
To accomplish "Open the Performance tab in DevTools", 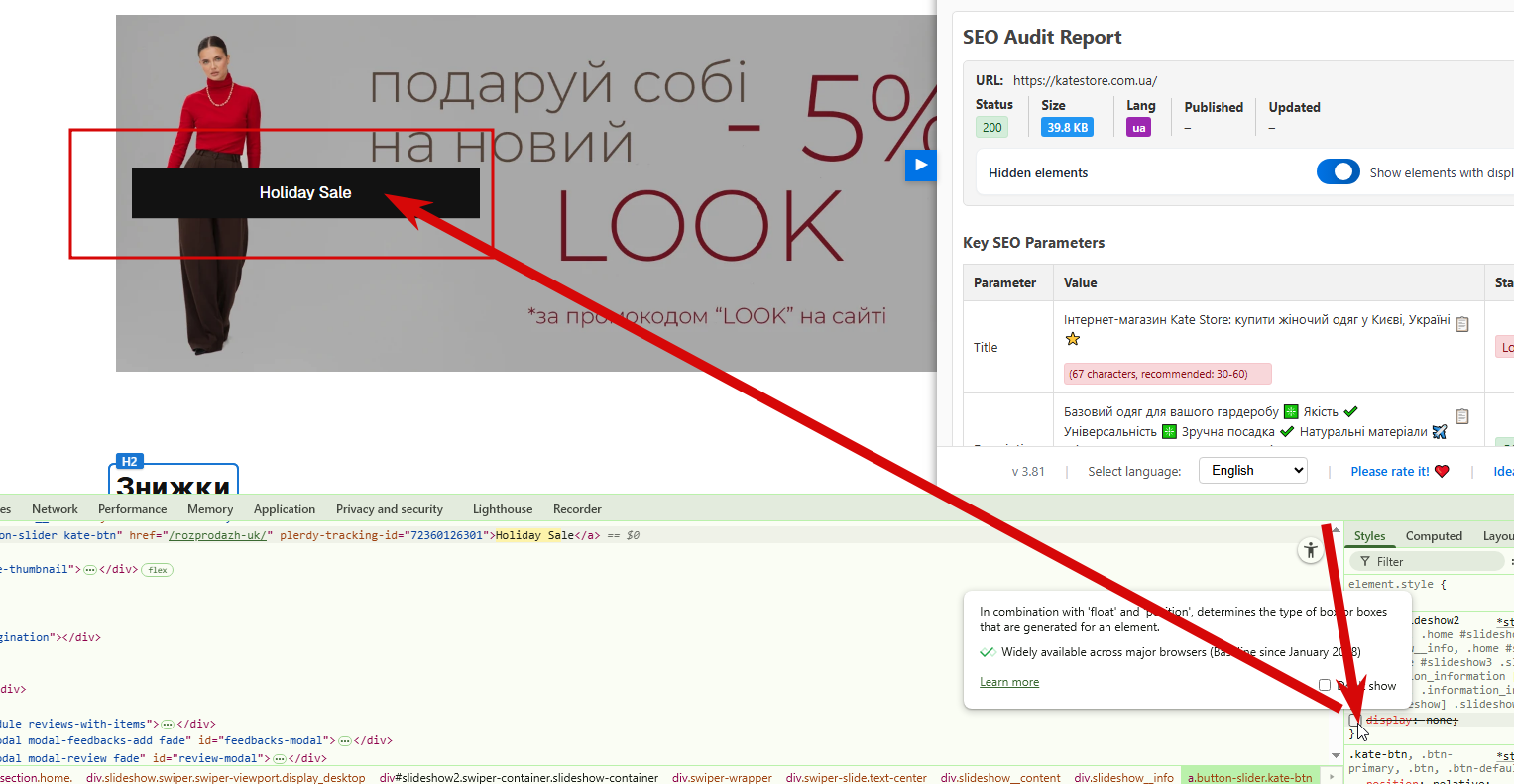I will [x=132, y=509].
